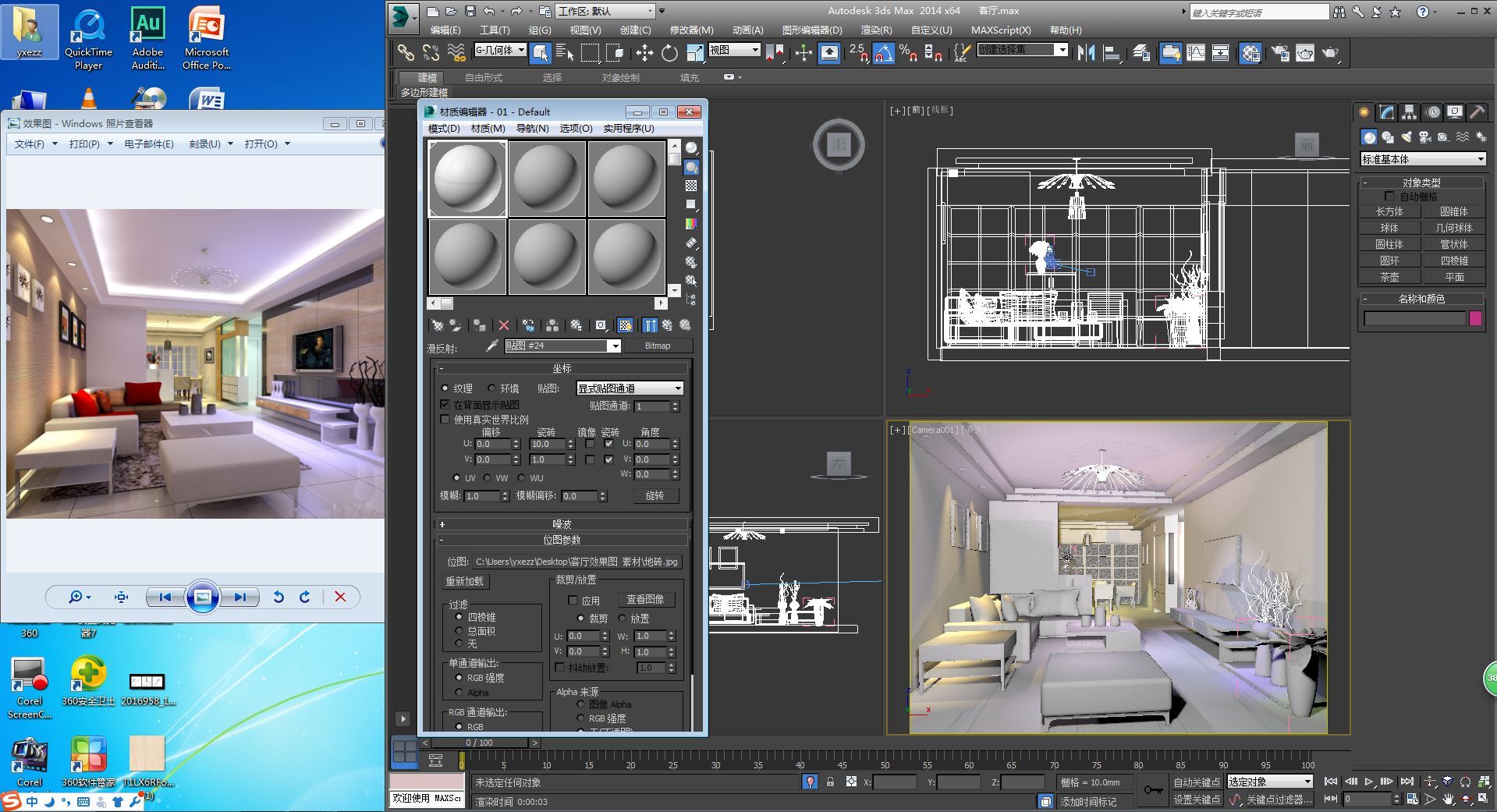The width and height of the screenshot is (1497, 812).
Task: Open the 渲染(R) menu
Action: [876, 30]
